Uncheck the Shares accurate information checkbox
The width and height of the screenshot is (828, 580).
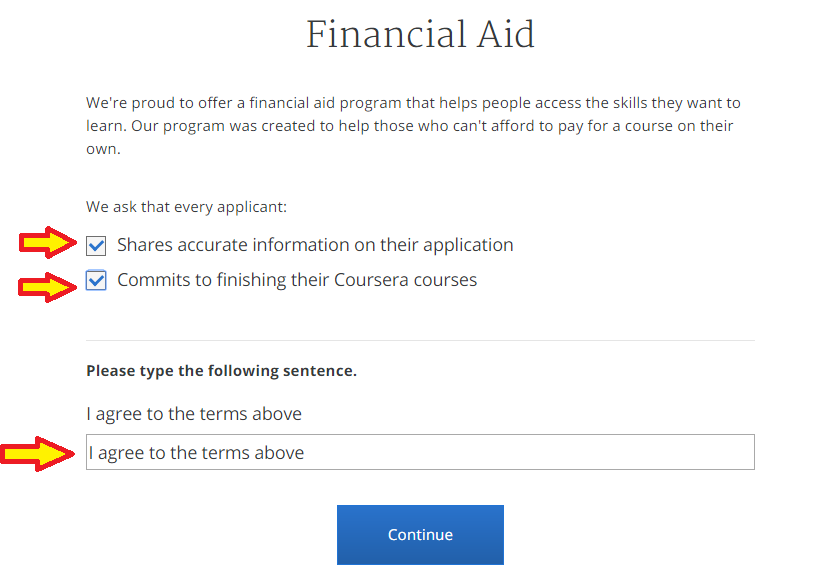click(96, 246)
